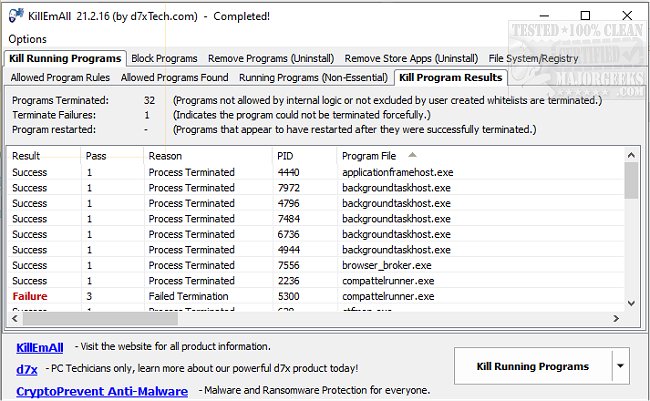The image size is (650, 401).
Task: Show the Allowed Program Rules sub-tab
Action: coord(60,77)
